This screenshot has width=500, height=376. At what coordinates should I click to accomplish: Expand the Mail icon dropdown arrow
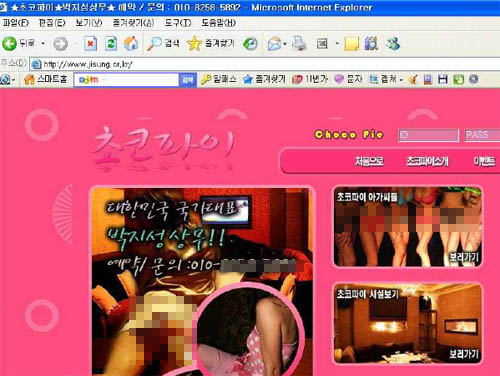(x=285, y=44)
